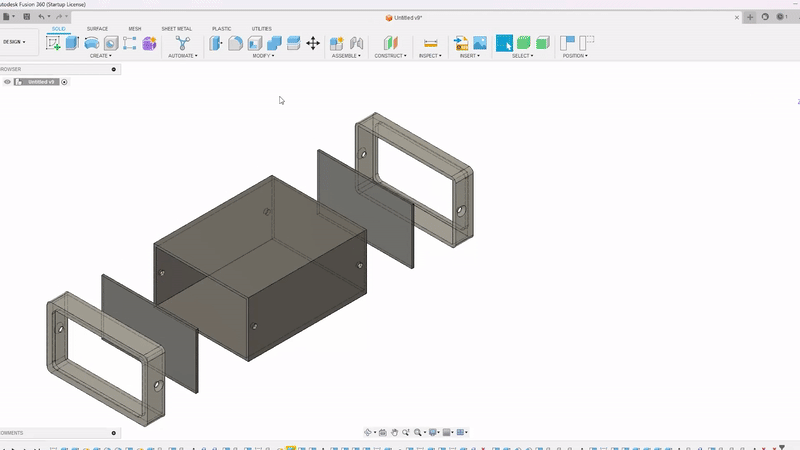Pick the Revolve tool
The image size is (800, 450).
click(x=91, y=43)
